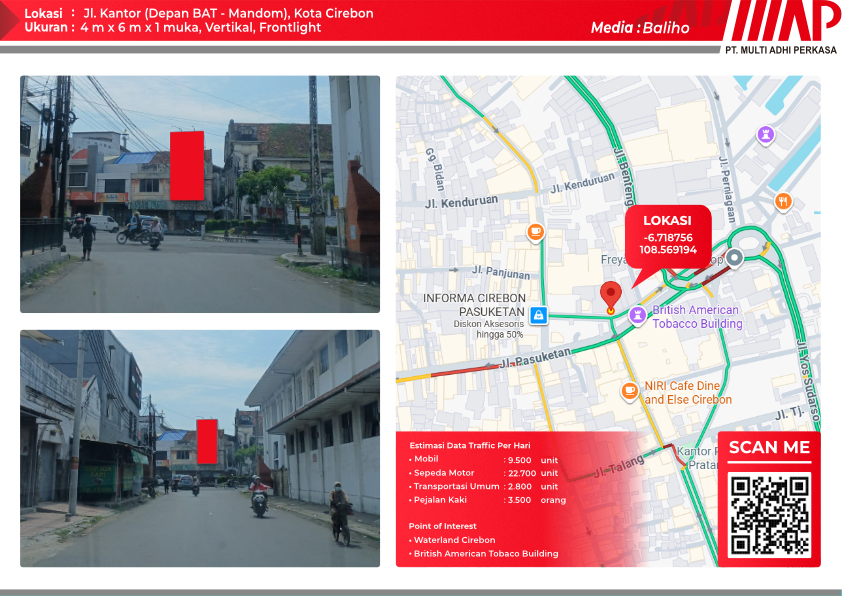Click the red LOKASI coordinates callout
This screenshot has height=596, width=842.
tap(668, 236)
